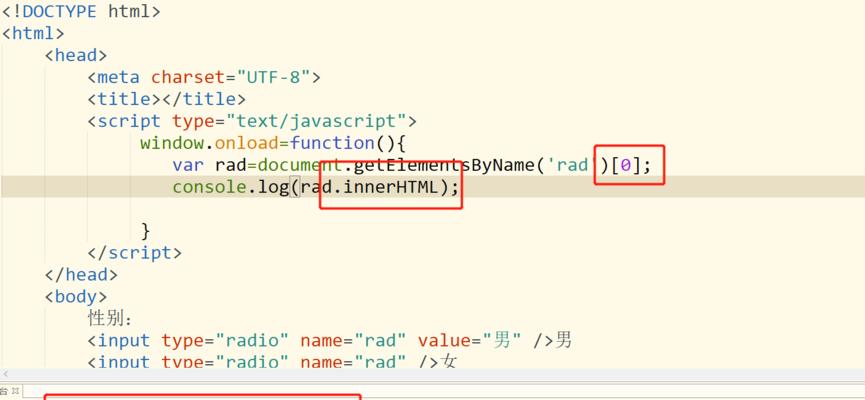This screenshot has width=865, height=400.
Task: Close the console tab at bottom-left
Action: 15,391
